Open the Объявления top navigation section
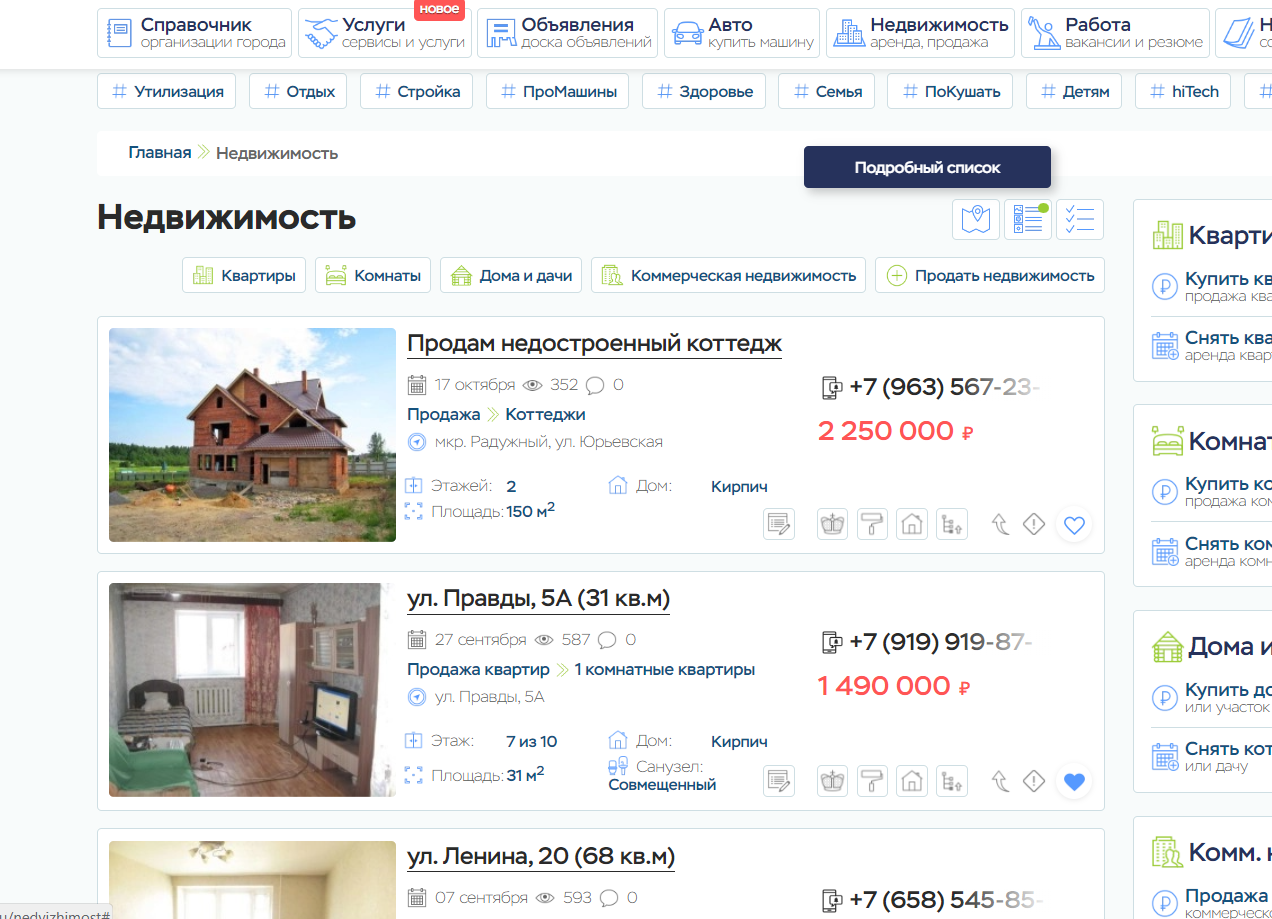Viewport: 1272px width, 919px height. pos(568,33)
